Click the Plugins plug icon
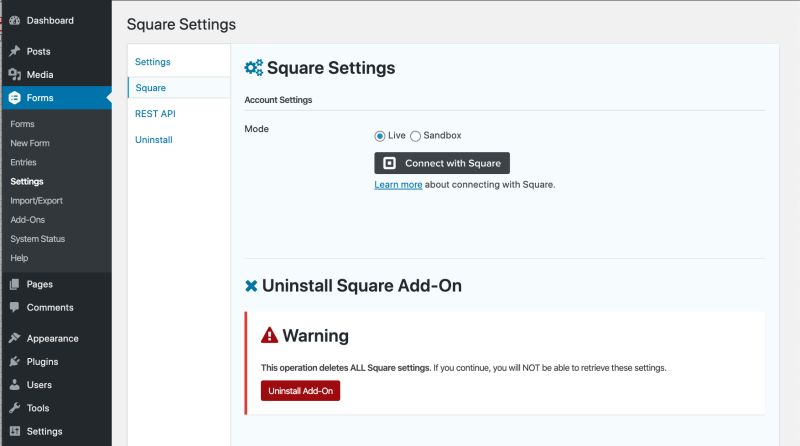Image resolution: width=800 pixels, height=446 pixels. (15, 361)
